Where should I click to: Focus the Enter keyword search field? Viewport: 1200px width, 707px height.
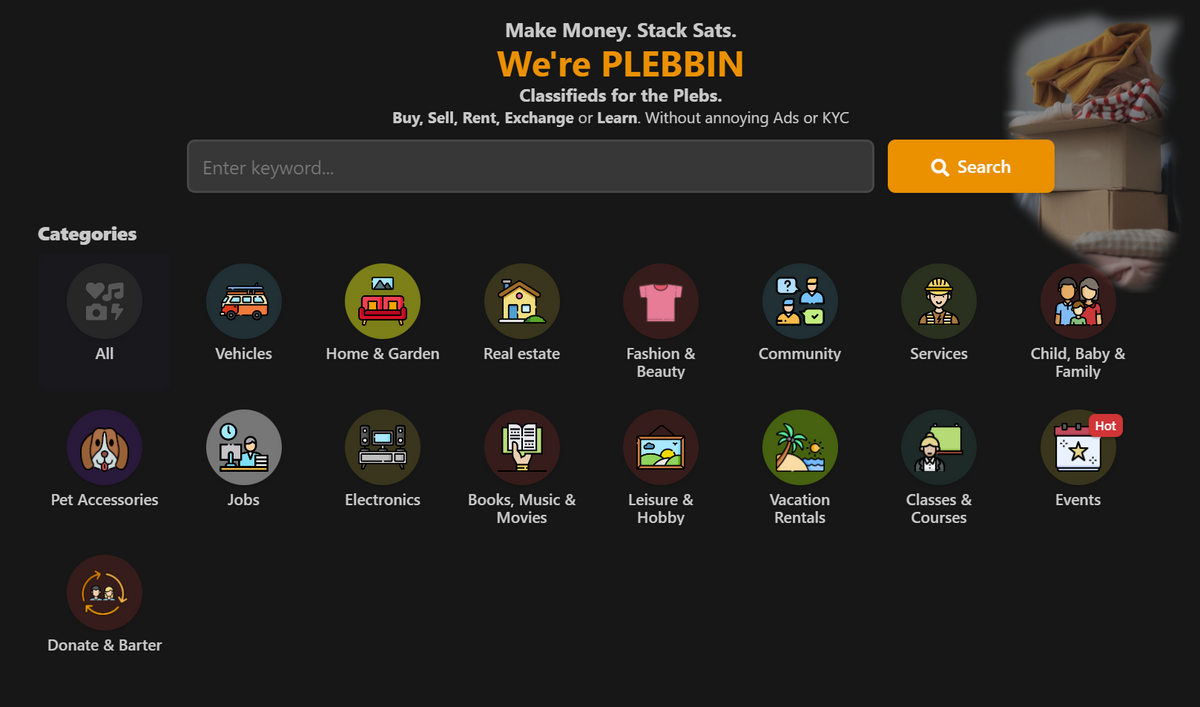(x=530, y=166)
